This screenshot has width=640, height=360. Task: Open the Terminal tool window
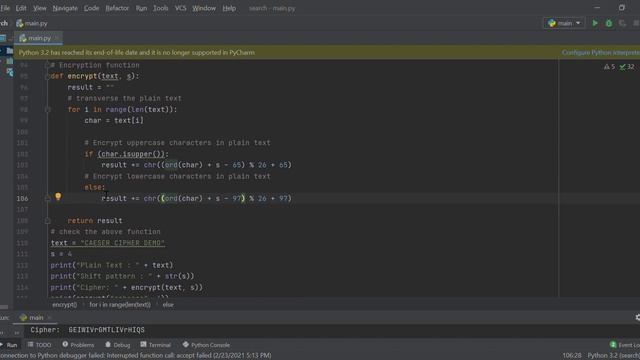(156, 345)
